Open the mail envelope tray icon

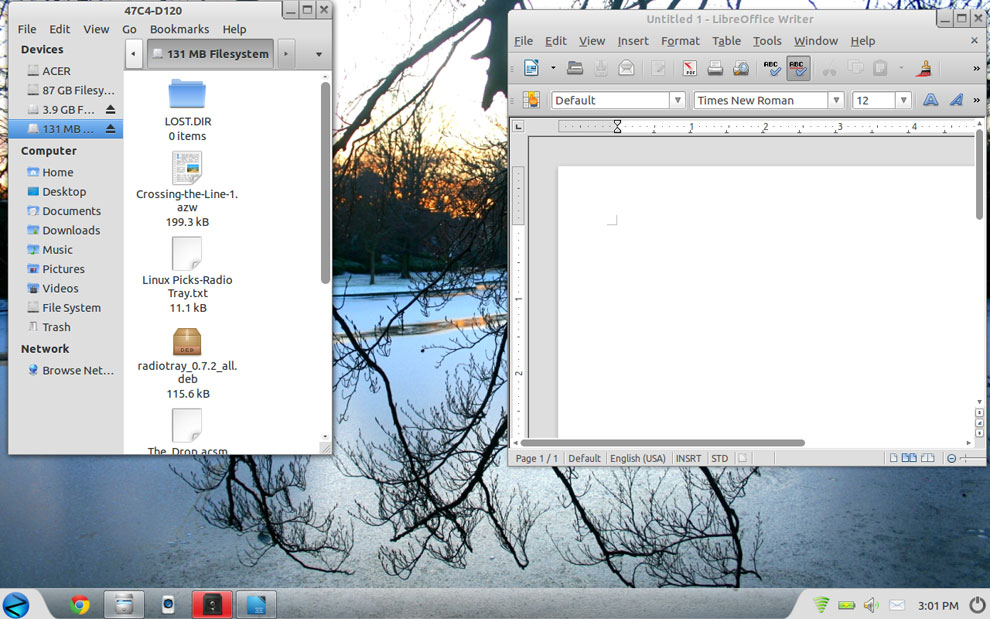tap(897, 606)
